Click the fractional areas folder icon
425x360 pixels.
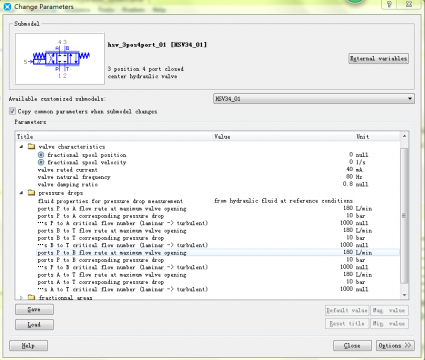point(31,297)
